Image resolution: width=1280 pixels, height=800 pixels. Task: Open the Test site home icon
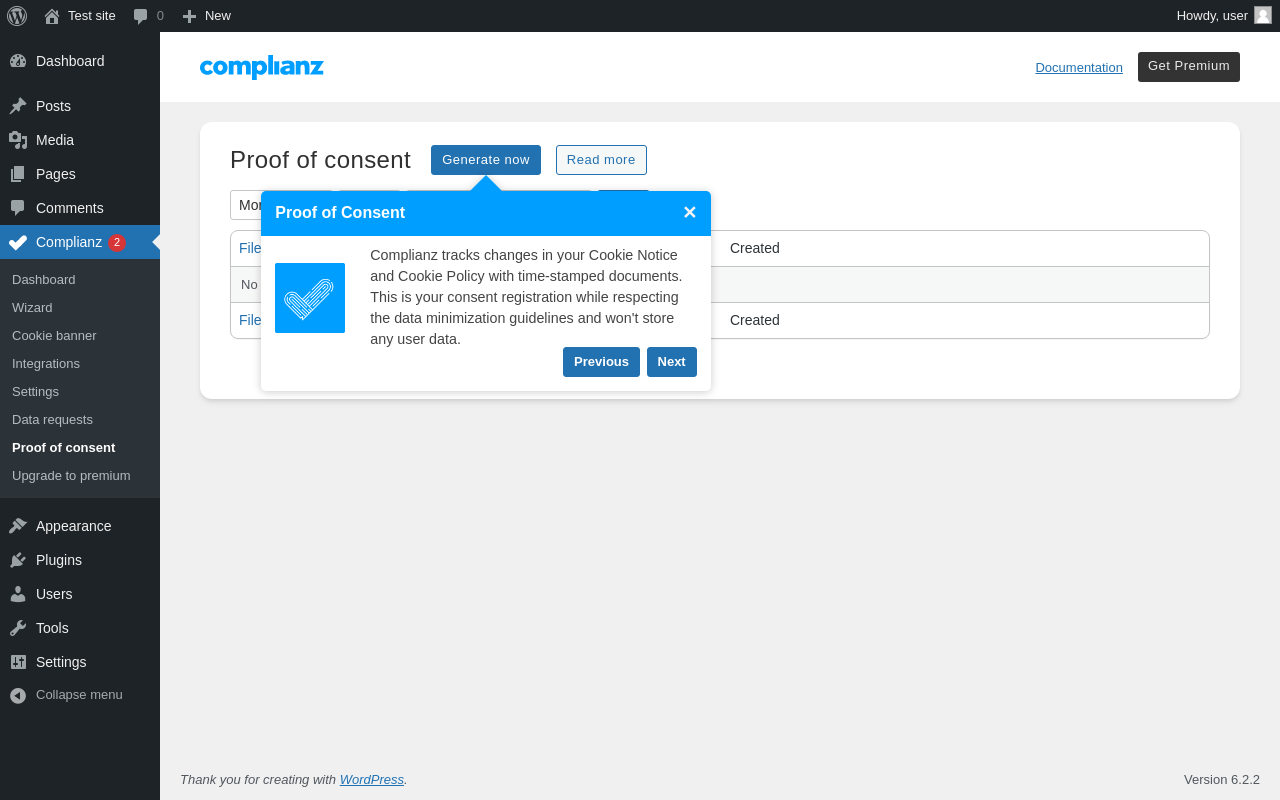[52, 16]
